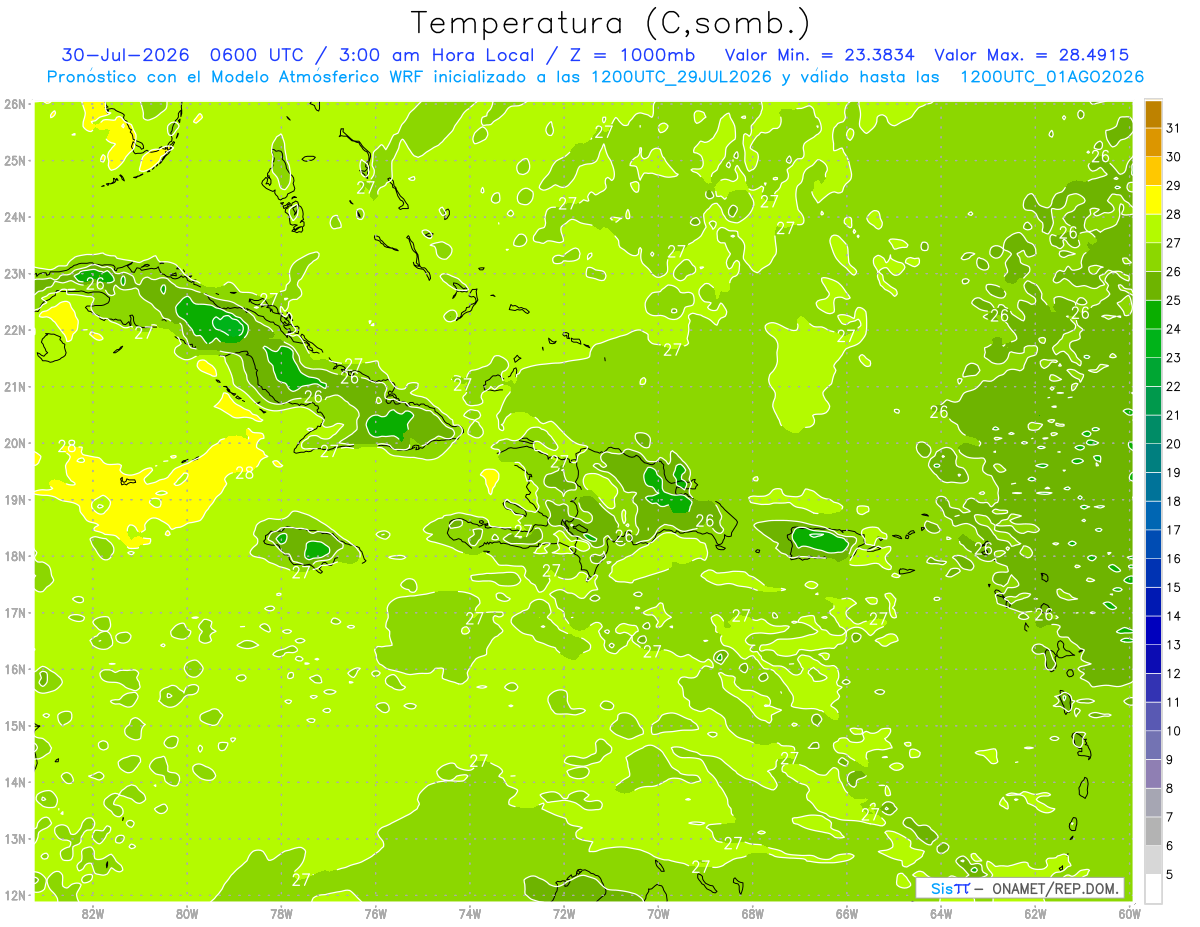Click the '3:00 am Hora Local' time text
The image size is (1200, 927).
(443, 55)
